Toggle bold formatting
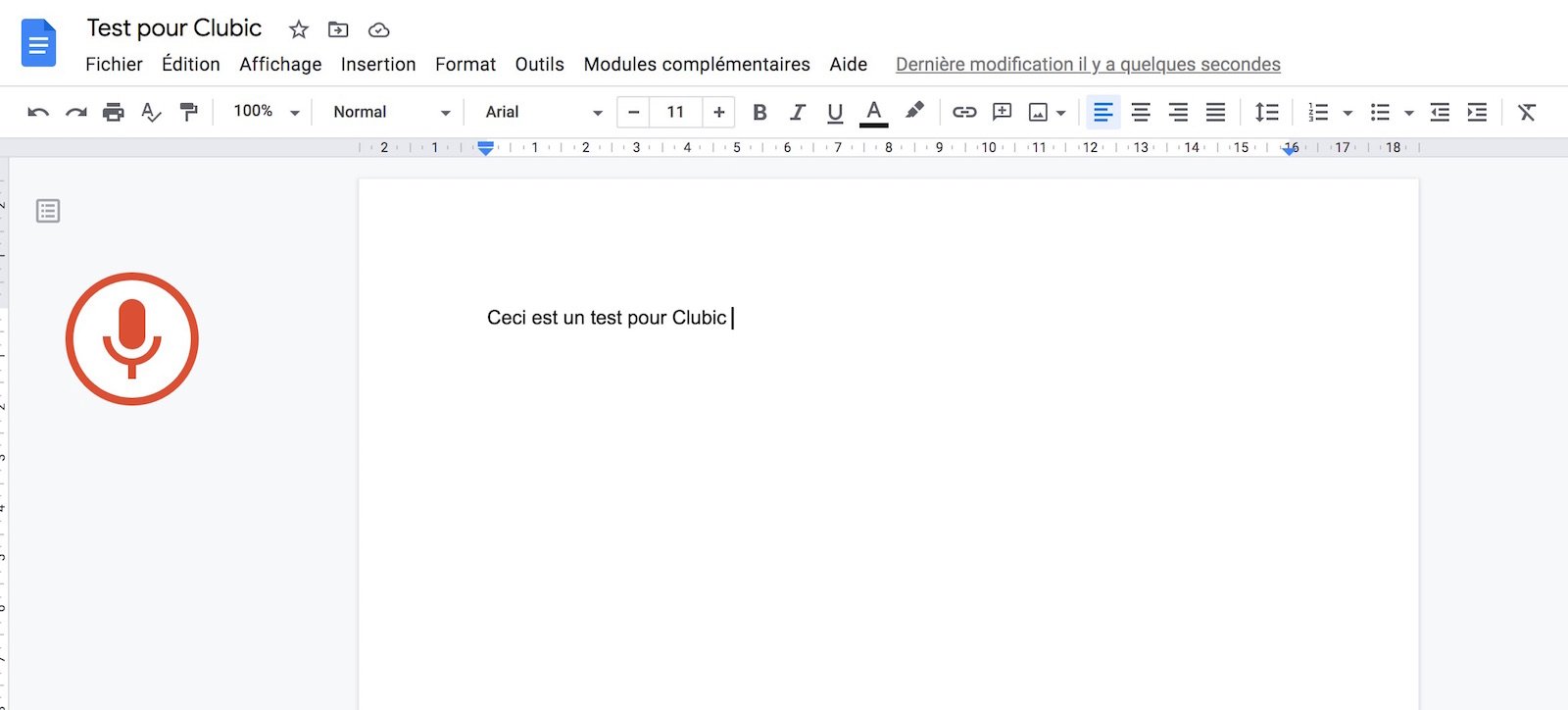The width and height of the screenshot is (1568, 710). (759, 112)
